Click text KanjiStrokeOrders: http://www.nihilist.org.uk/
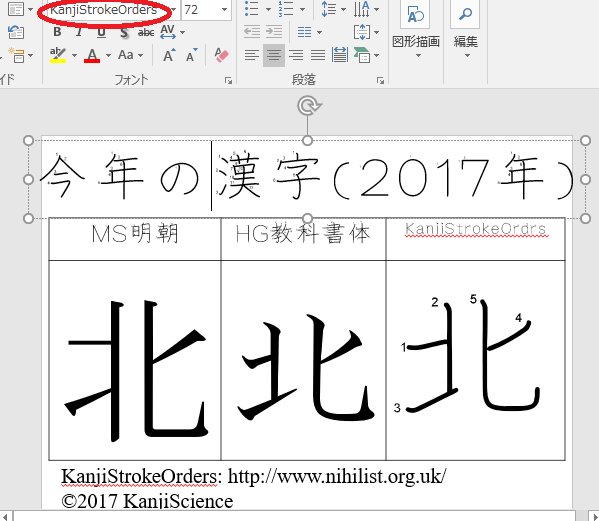Screen dimensions: 599x521 254,477
